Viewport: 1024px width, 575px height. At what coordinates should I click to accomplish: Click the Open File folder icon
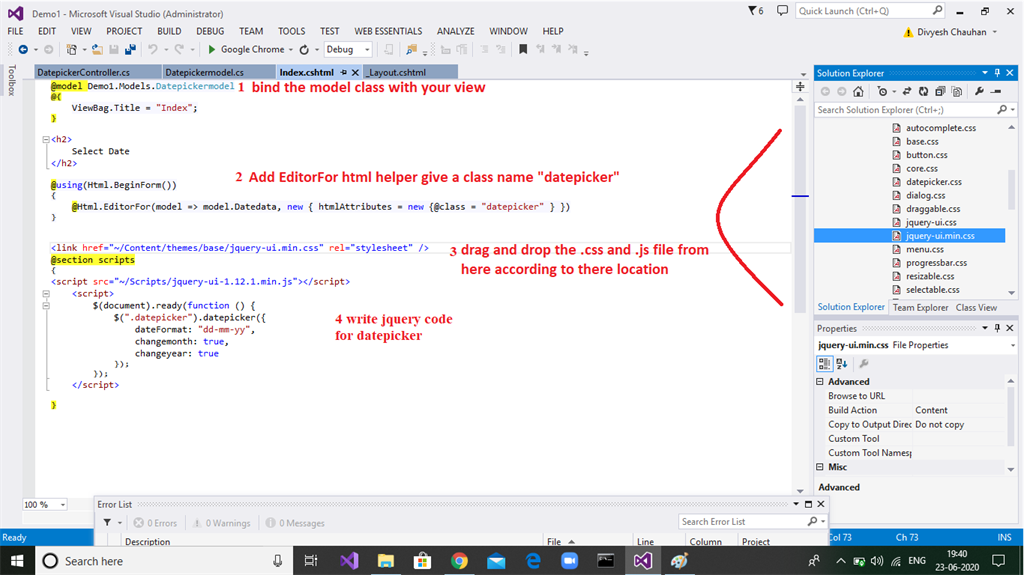(97, 50)
